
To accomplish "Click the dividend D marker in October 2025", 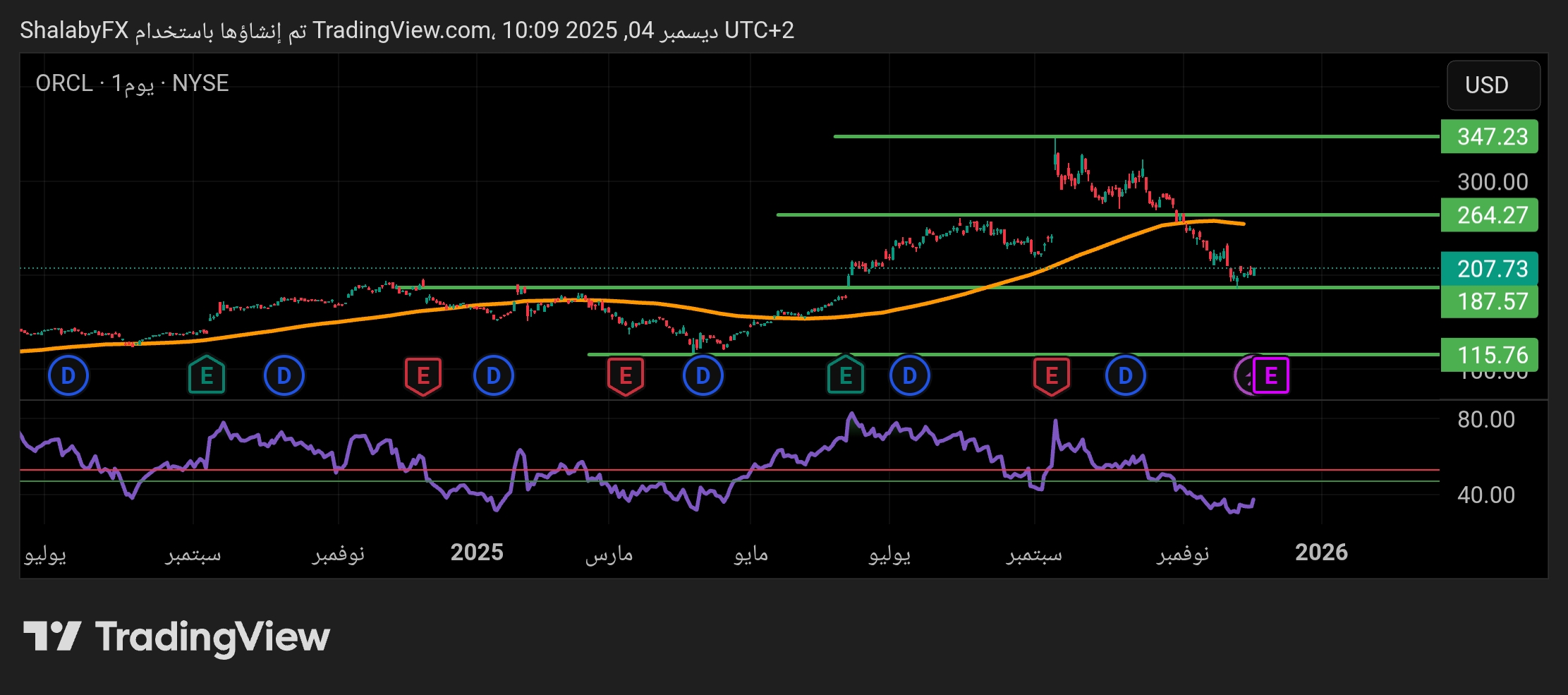I will [1126, 375].
